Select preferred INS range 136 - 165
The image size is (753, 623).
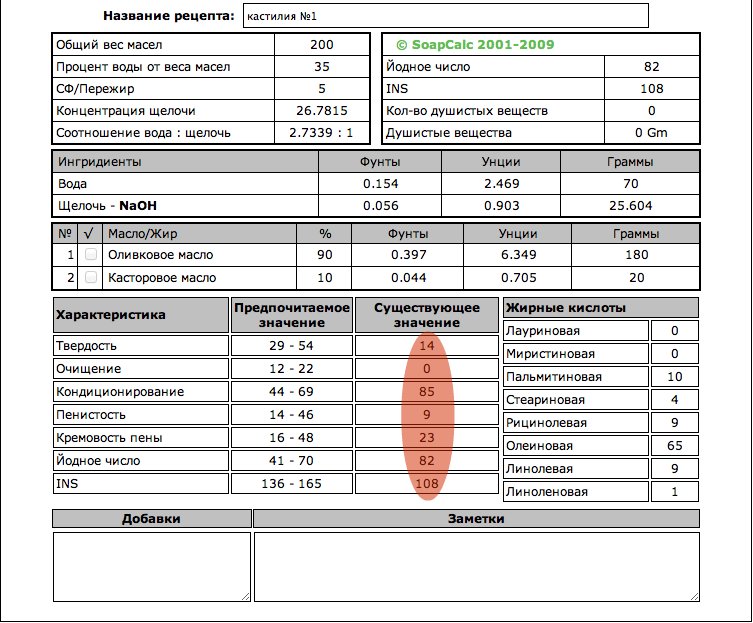point(291,484)
